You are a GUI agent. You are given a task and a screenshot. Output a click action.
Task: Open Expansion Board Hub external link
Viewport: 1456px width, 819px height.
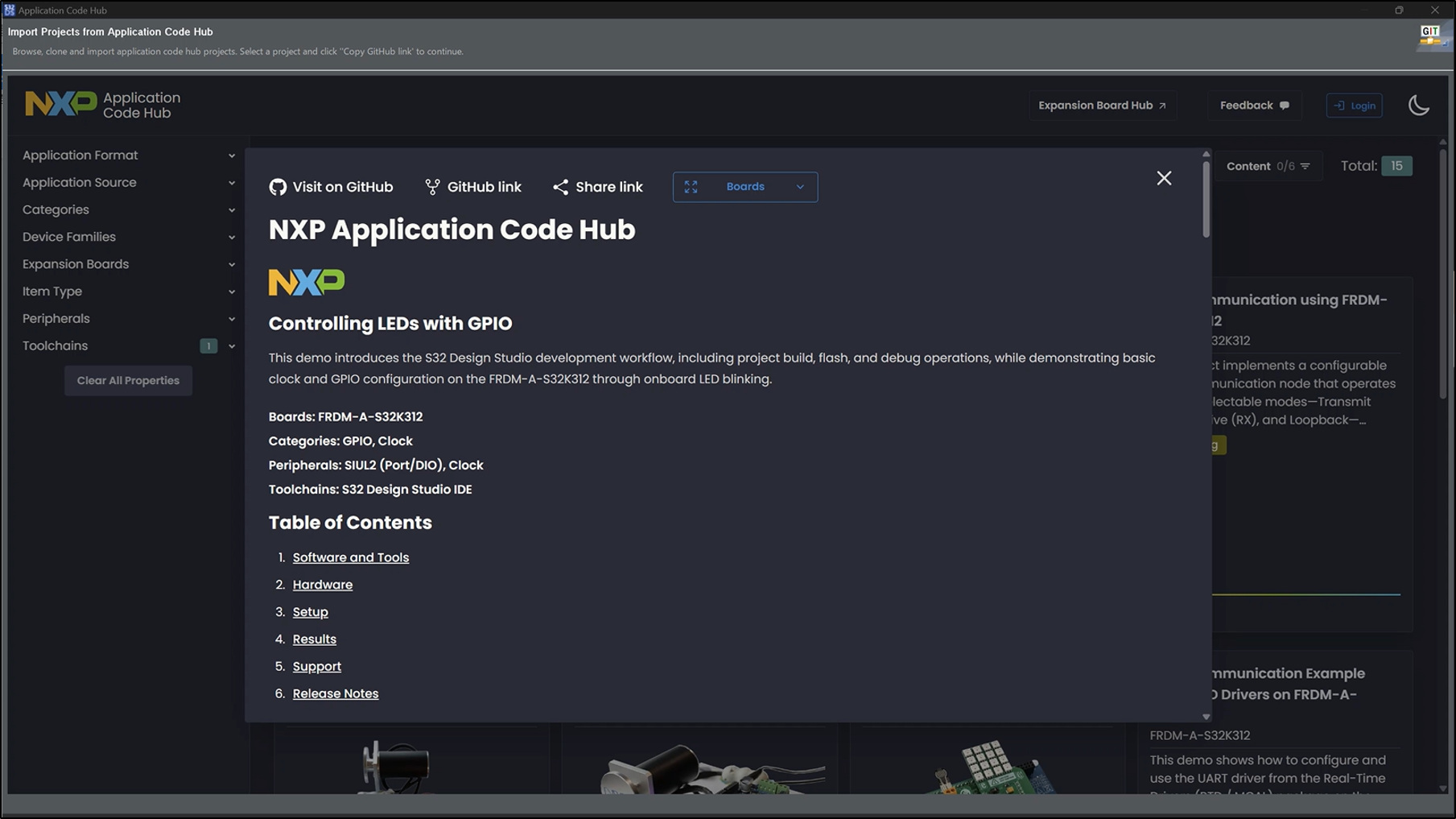(x=1102, y=105)
